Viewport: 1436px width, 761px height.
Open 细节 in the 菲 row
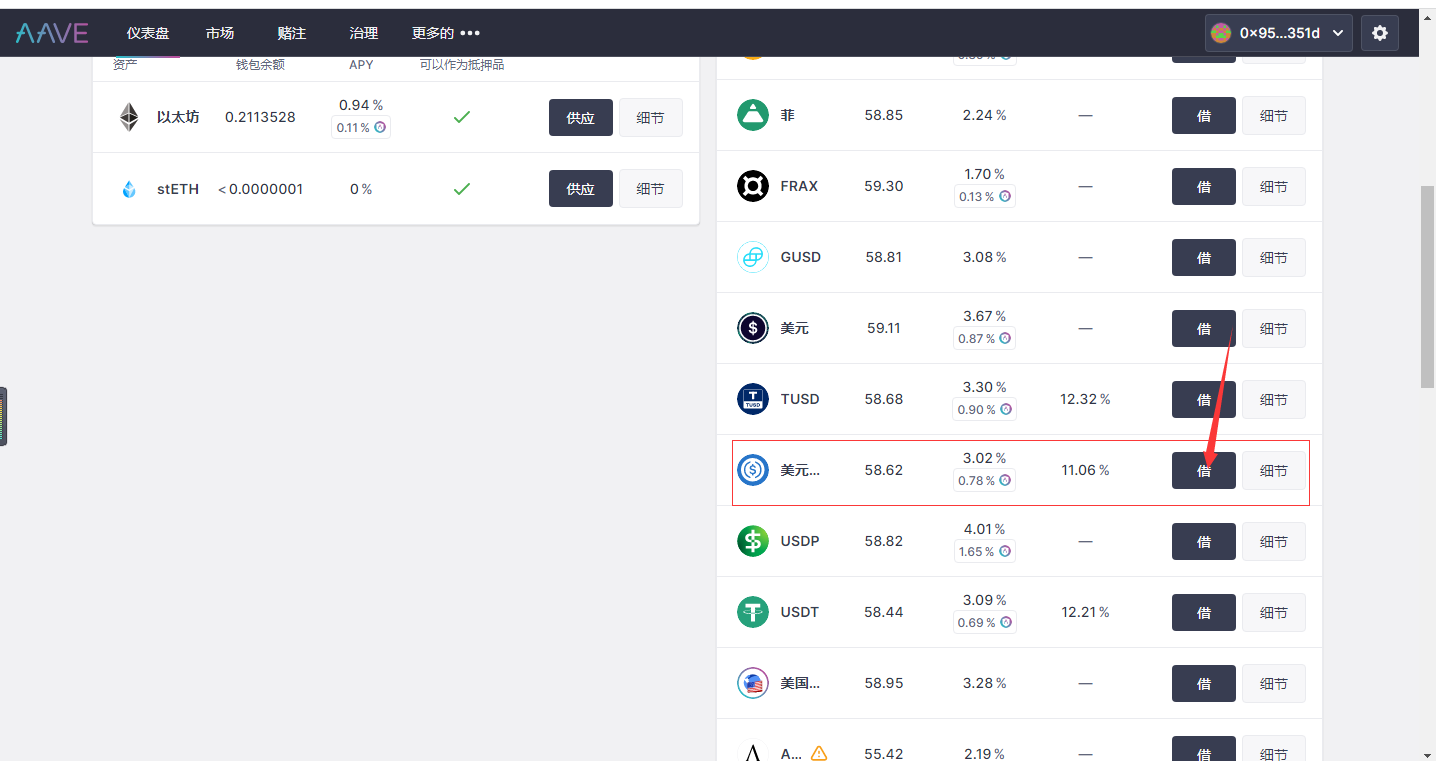tap(1274, 115)
